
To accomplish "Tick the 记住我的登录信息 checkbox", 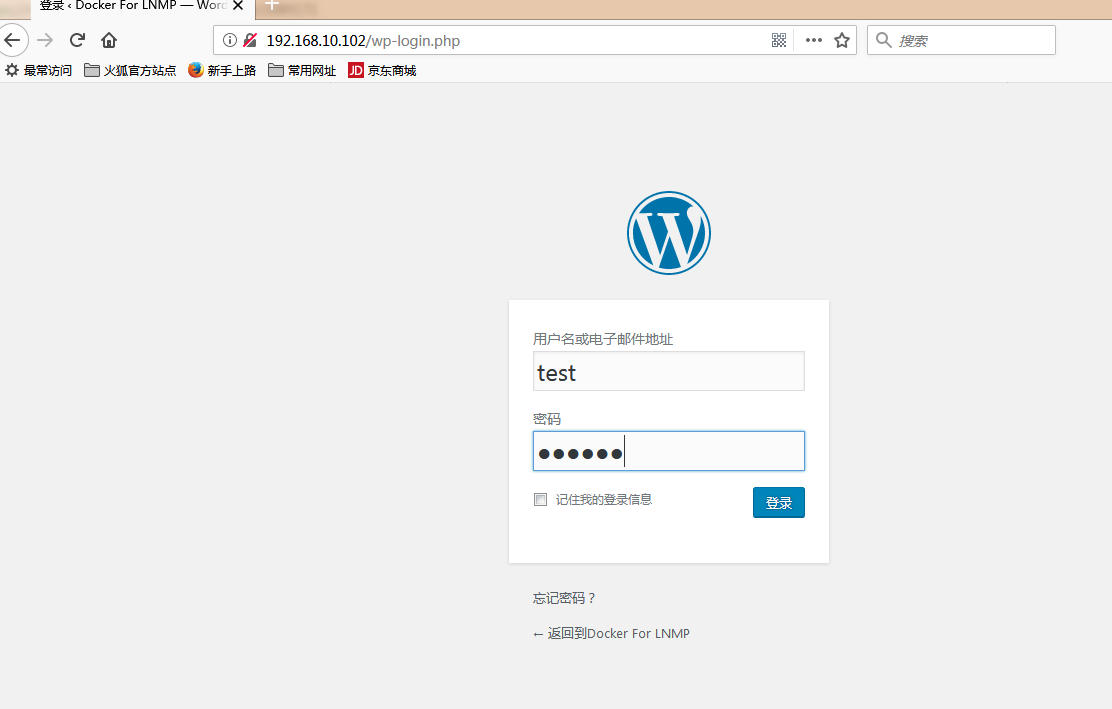I will (x=540, y=499).
